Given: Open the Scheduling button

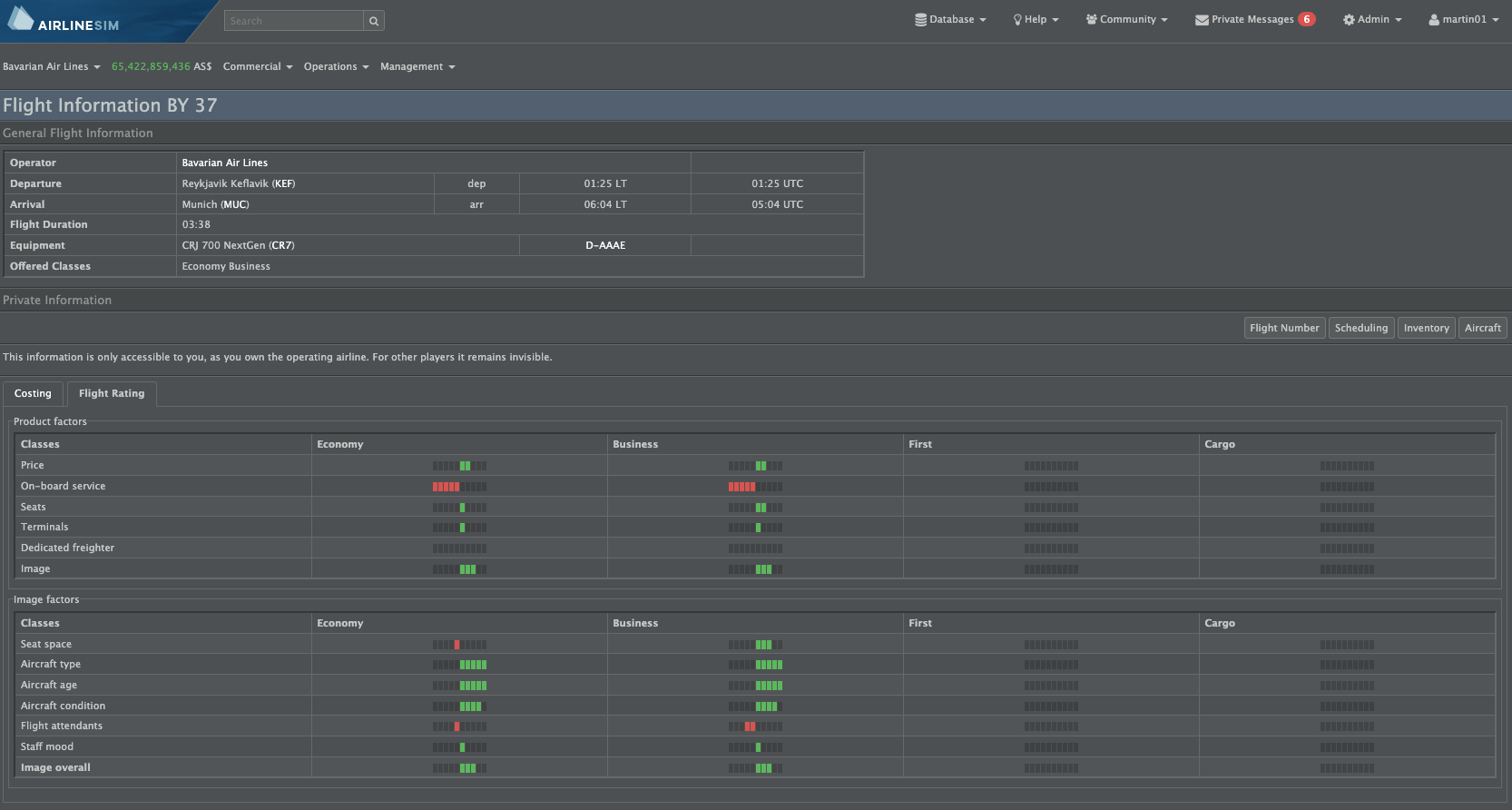Looking at the screenshot, I should (x=1360, y=329).
